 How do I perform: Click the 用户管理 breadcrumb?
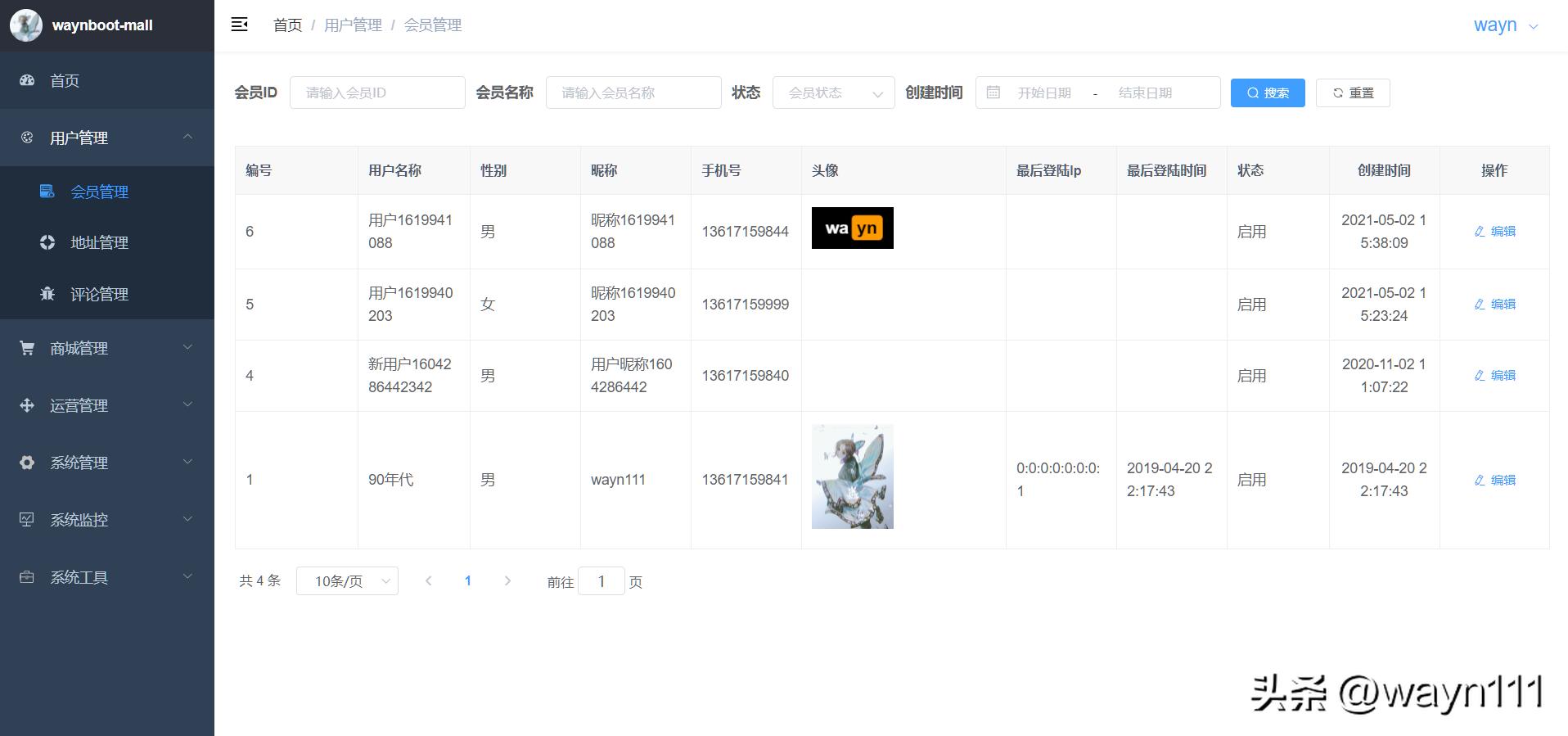pyautogui.click(x=353, y=25)
